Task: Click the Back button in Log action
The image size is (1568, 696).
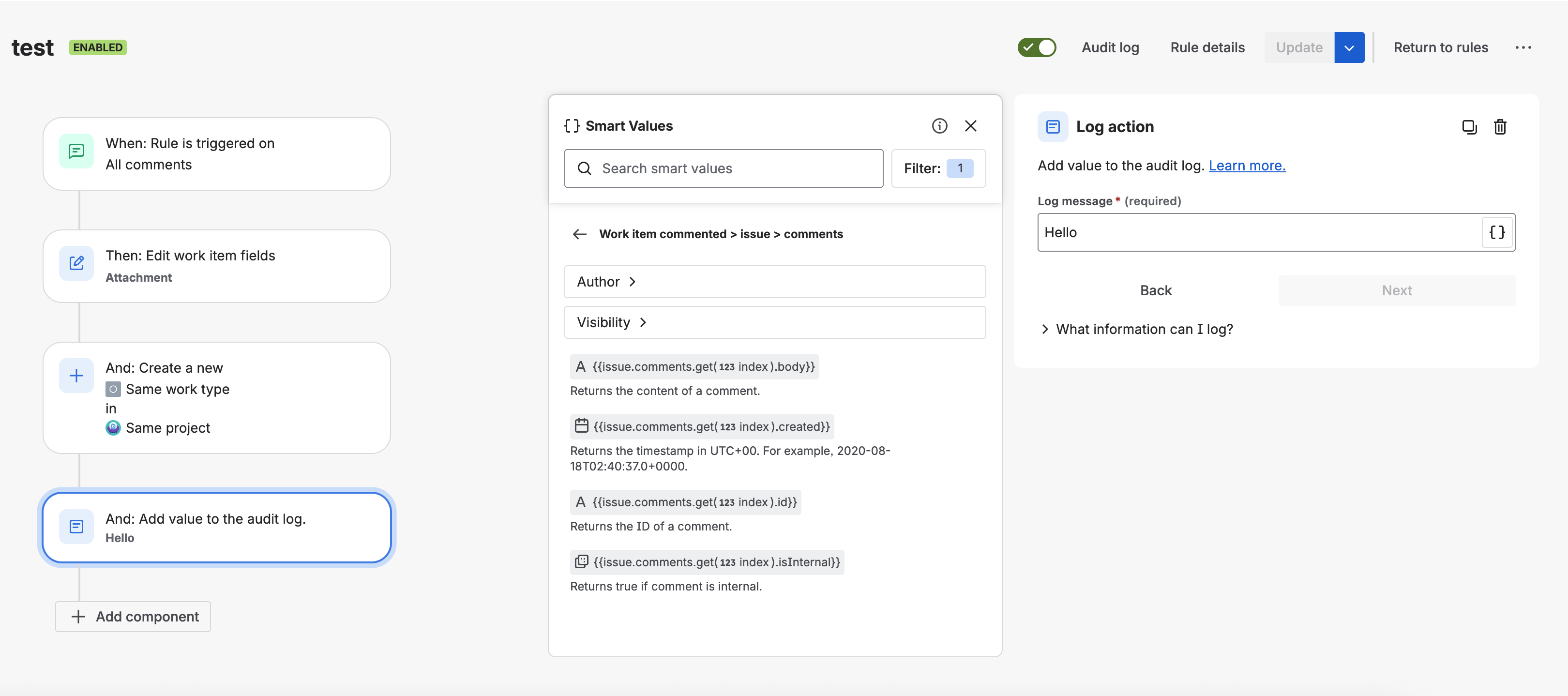Action: (x=1155, y=290)
